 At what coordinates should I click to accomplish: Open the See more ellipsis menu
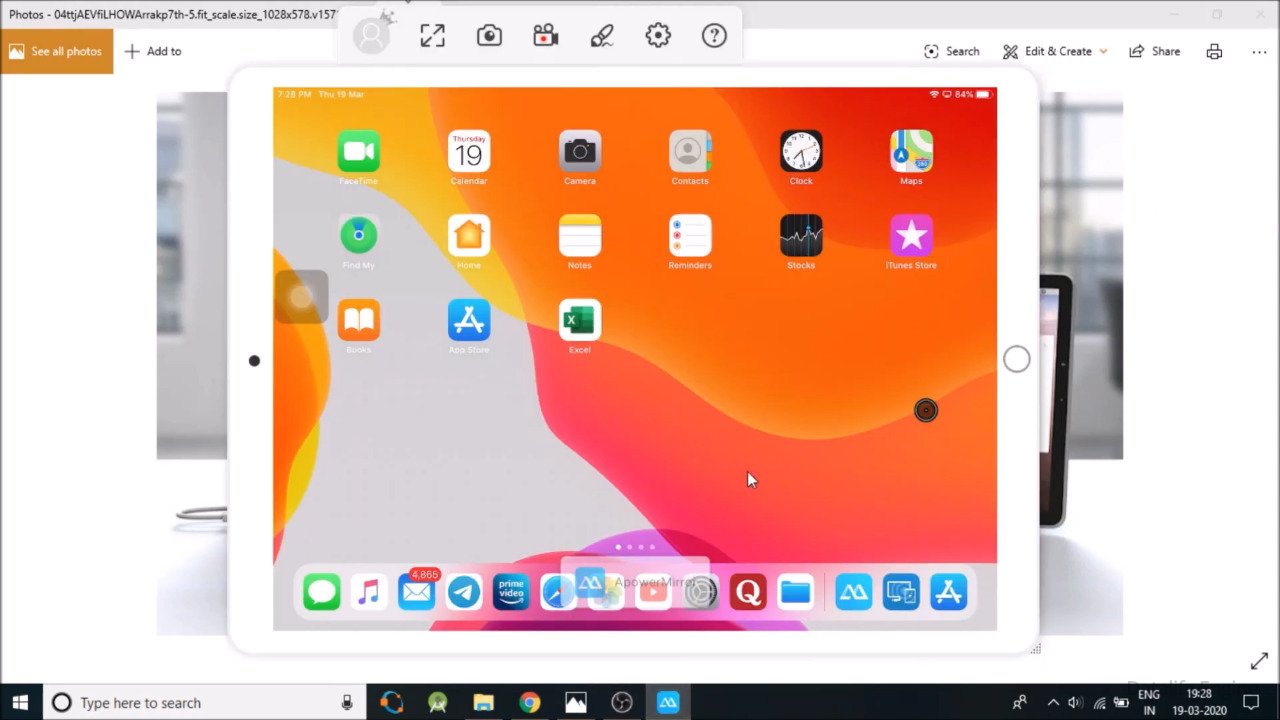[1259, 51]
